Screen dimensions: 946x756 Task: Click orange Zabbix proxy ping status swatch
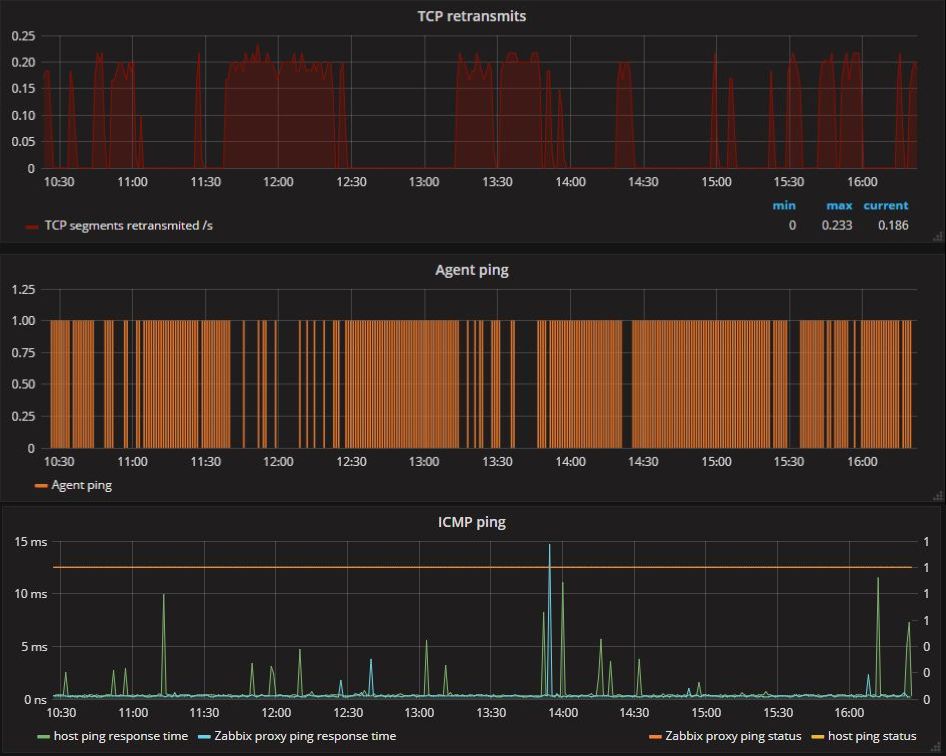tap(655, 737)
